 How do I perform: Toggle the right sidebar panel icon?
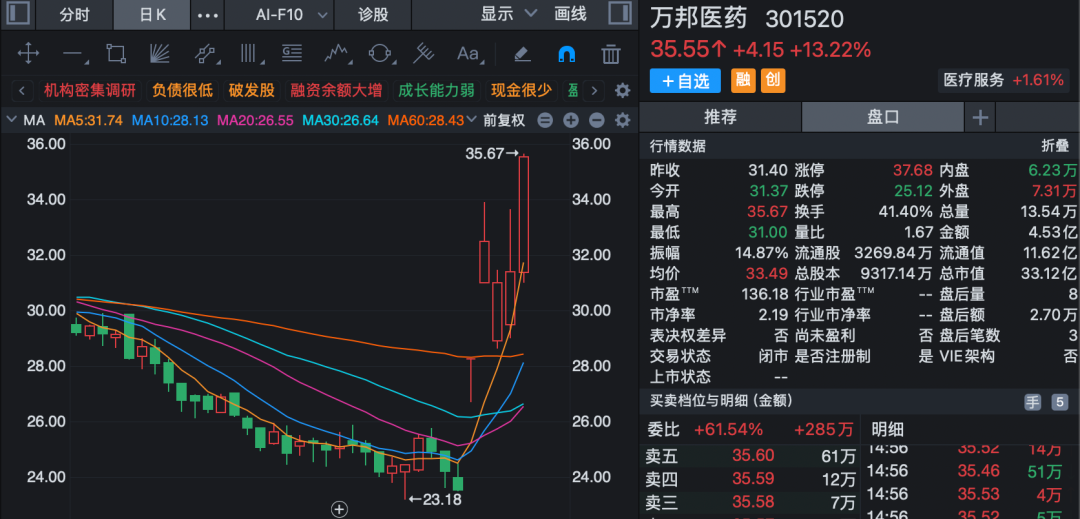(x=620, y=14)
